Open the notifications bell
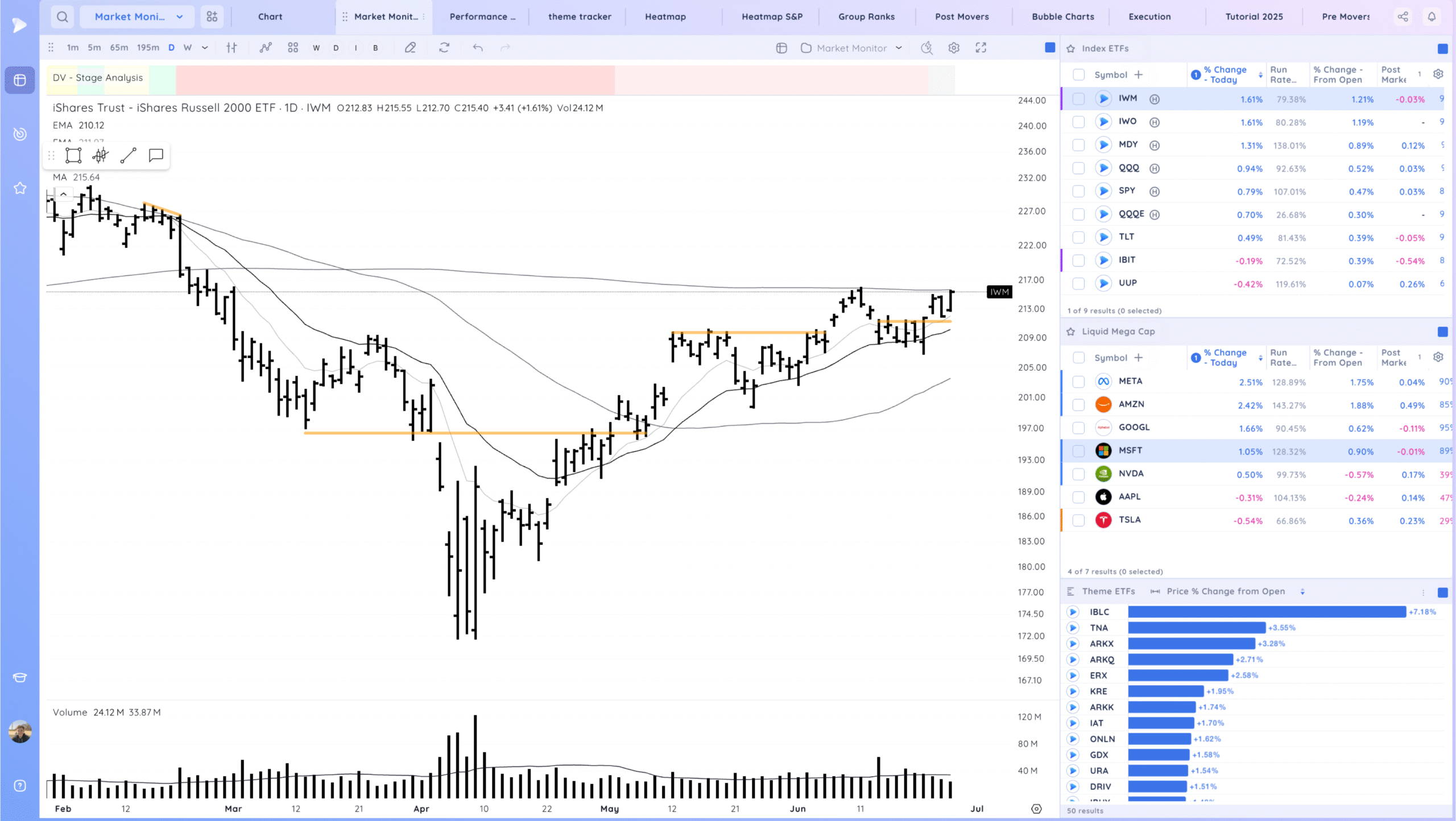1456x821 pixels. (x=1432, y=16)
